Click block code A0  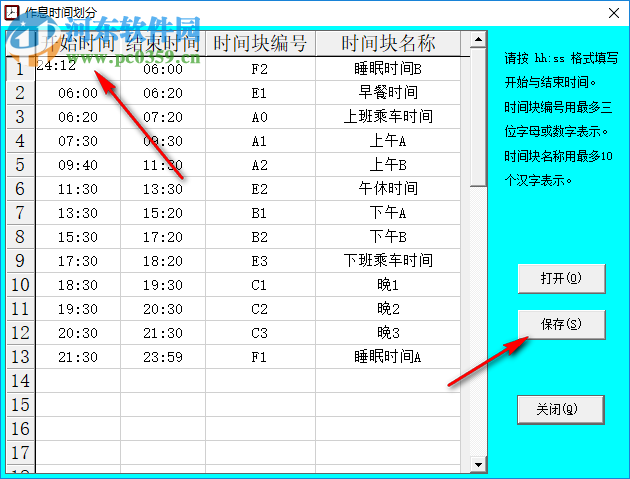260,117
